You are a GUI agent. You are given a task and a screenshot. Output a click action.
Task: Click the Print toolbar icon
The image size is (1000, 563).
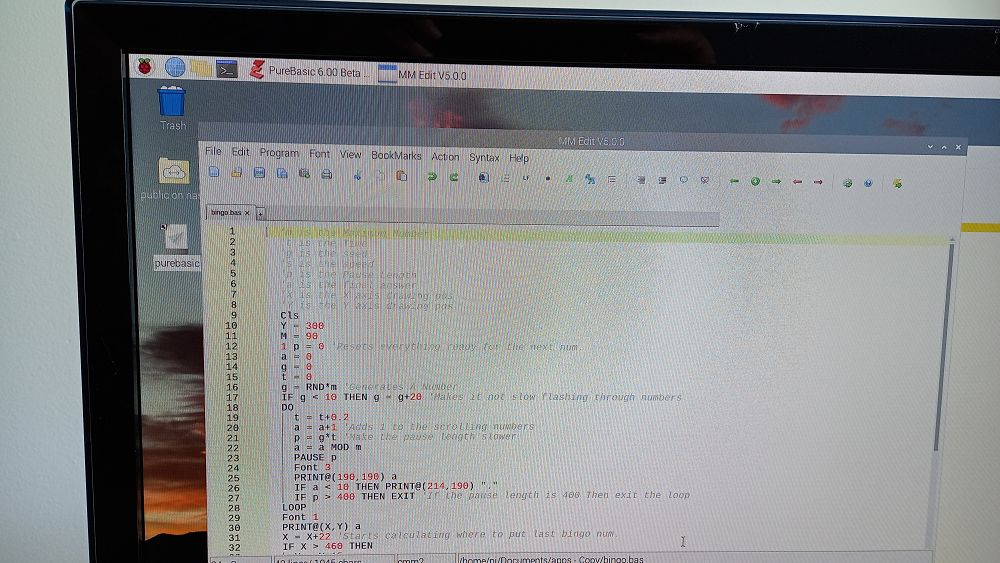tap(326, 175)
